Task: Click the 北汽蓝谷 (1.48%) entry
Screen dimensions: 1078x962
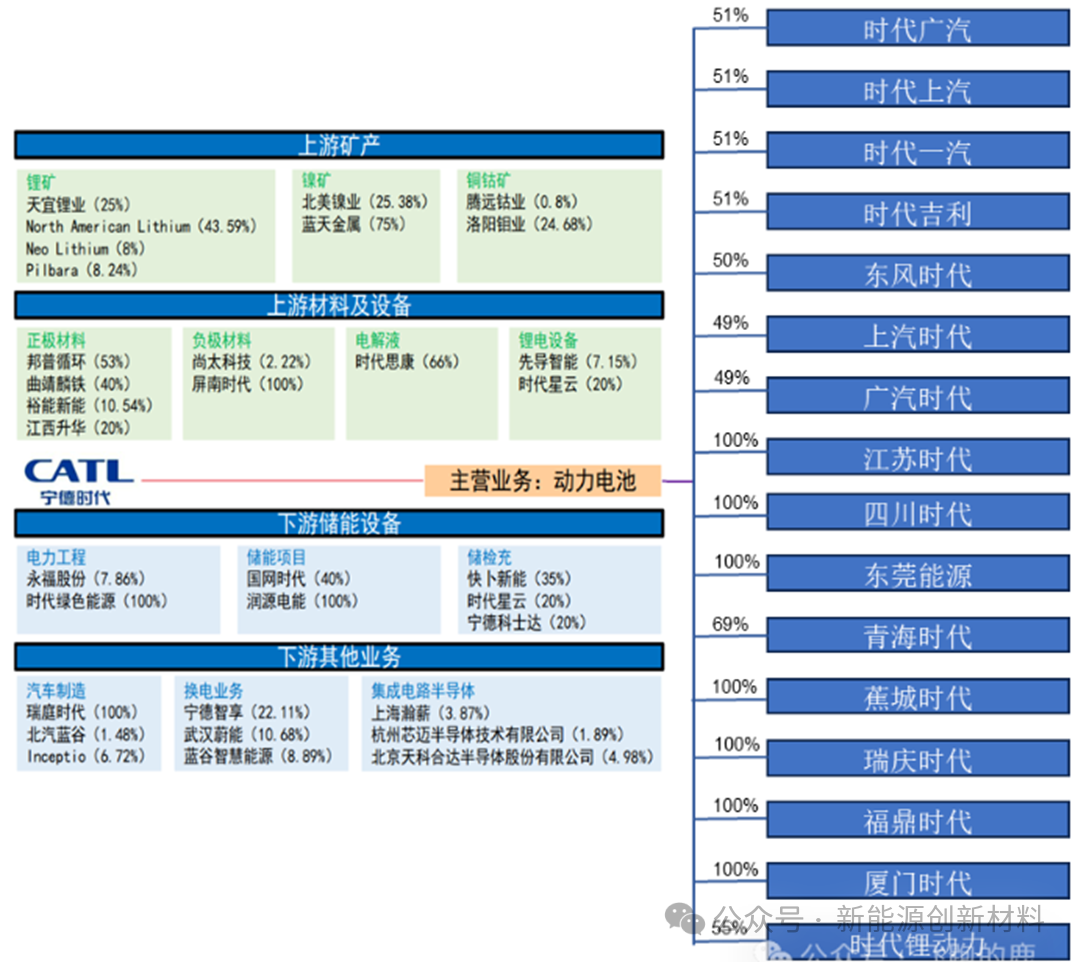Action: tap(86, 734)
